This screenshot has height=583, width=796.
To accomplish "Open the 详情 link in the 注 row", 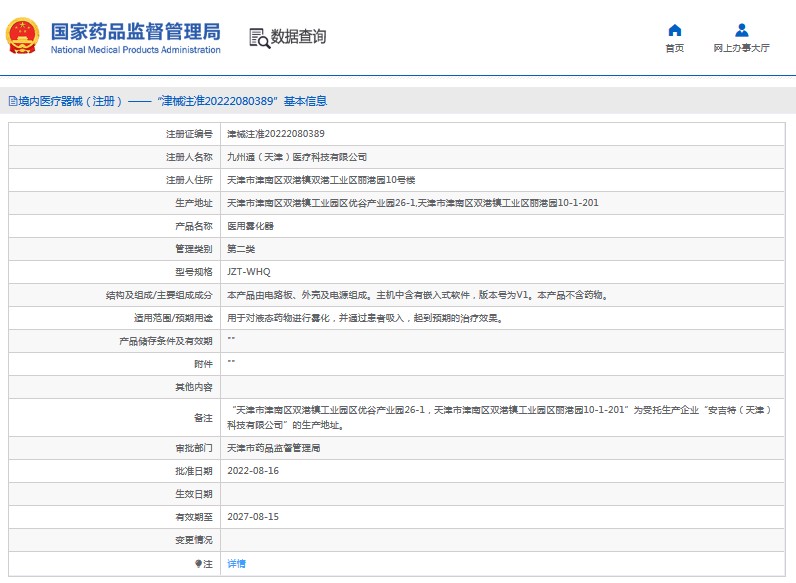I will click(236, 564).
